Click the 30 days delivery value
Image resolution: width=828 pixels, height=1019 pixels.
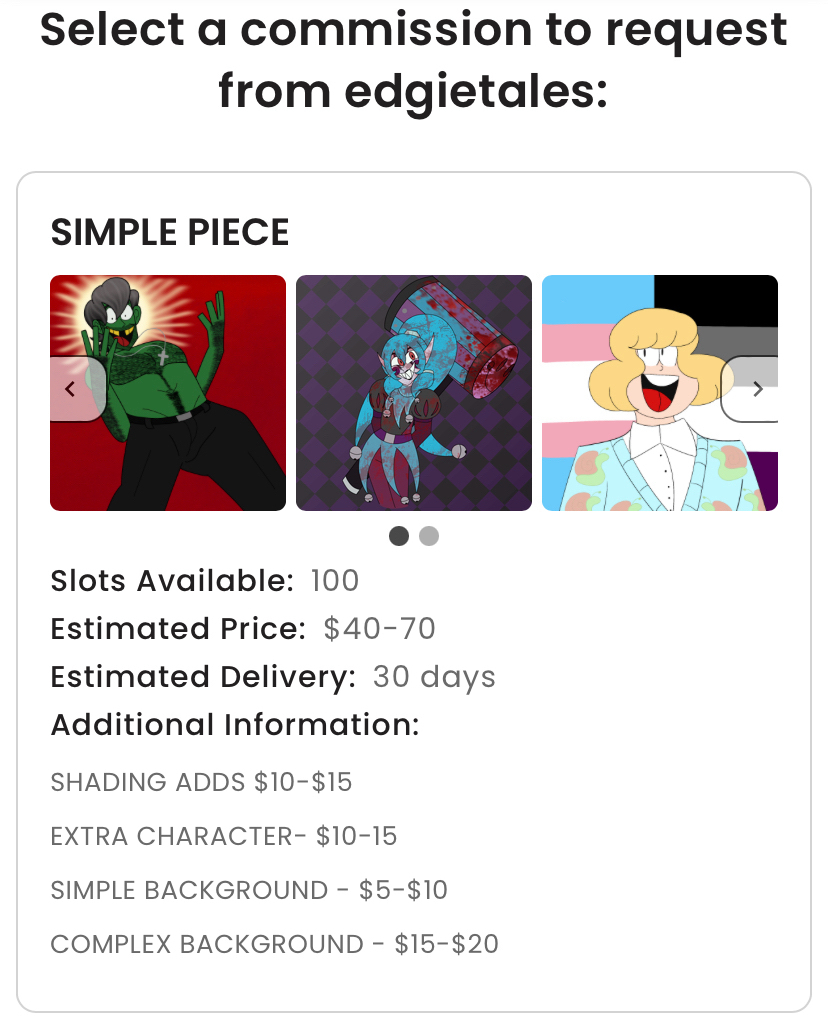(434, 677)
